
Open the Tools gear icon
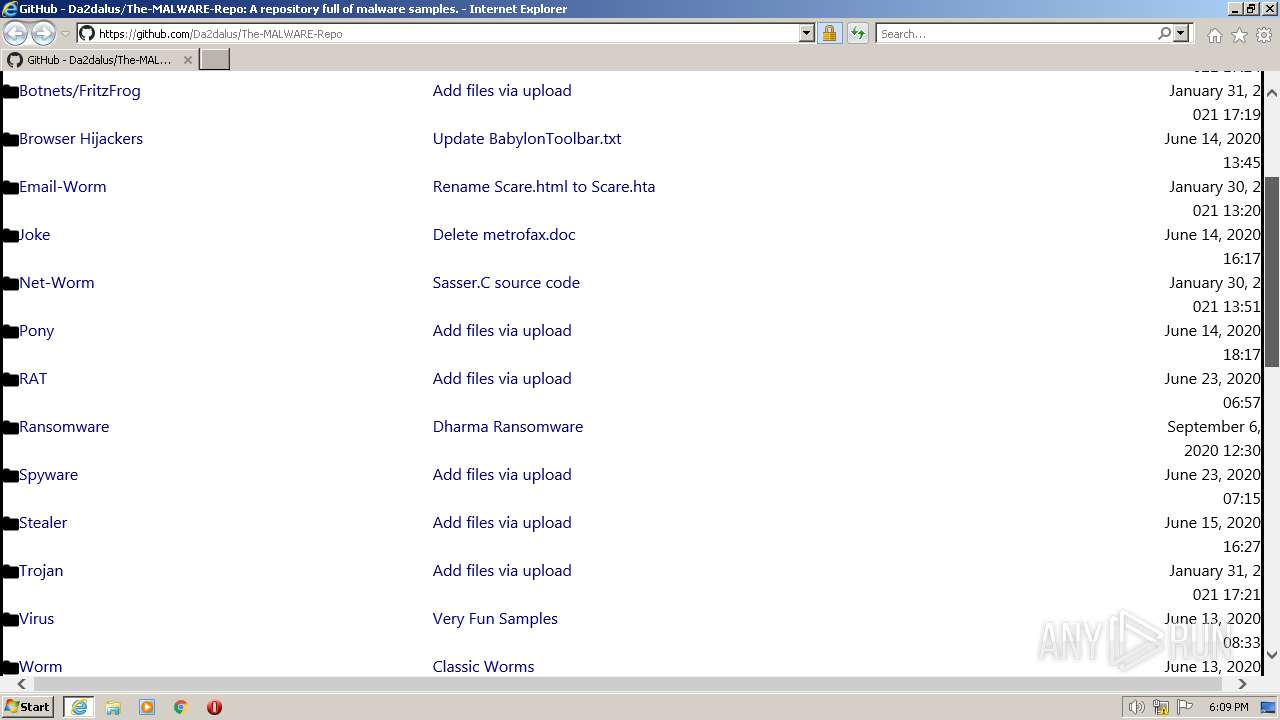1264,35
